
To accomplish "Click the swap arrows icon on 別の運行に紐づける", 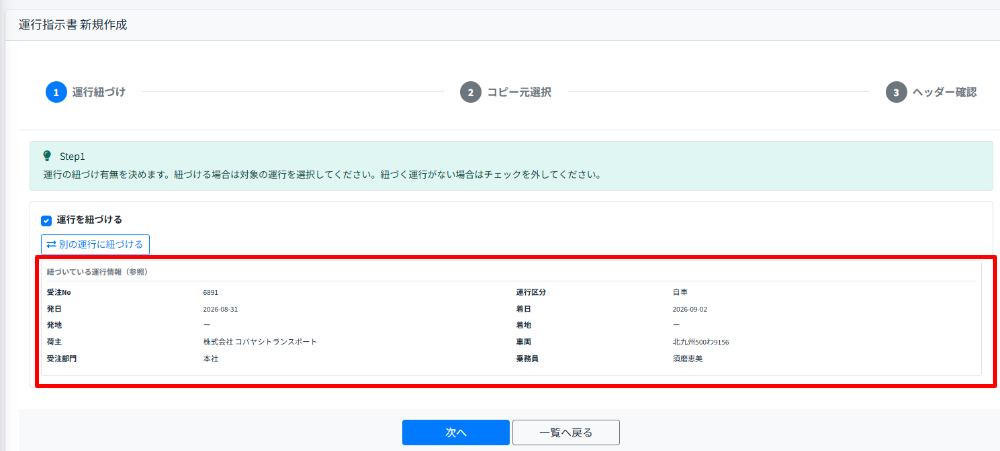I will coord(52,244).
